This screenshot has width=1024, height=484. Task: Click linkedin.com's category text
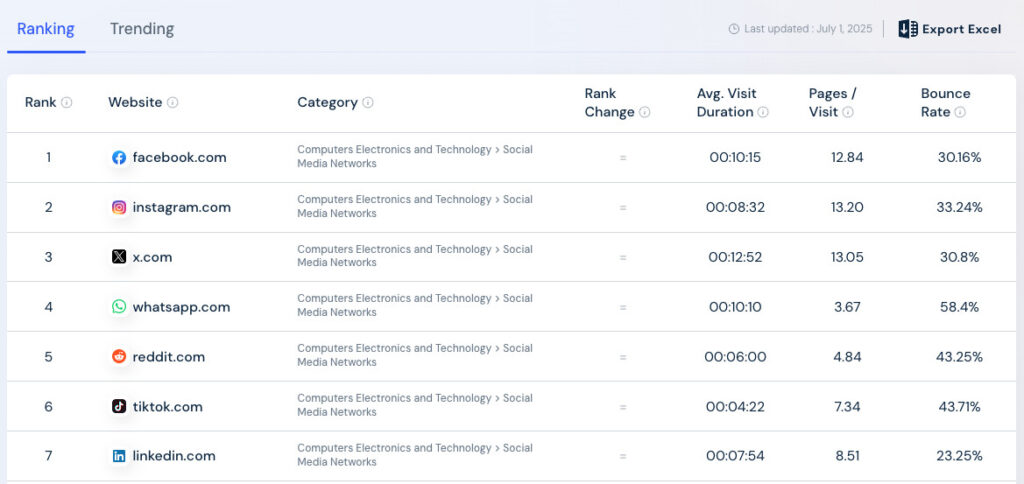[x=414, y=455]
